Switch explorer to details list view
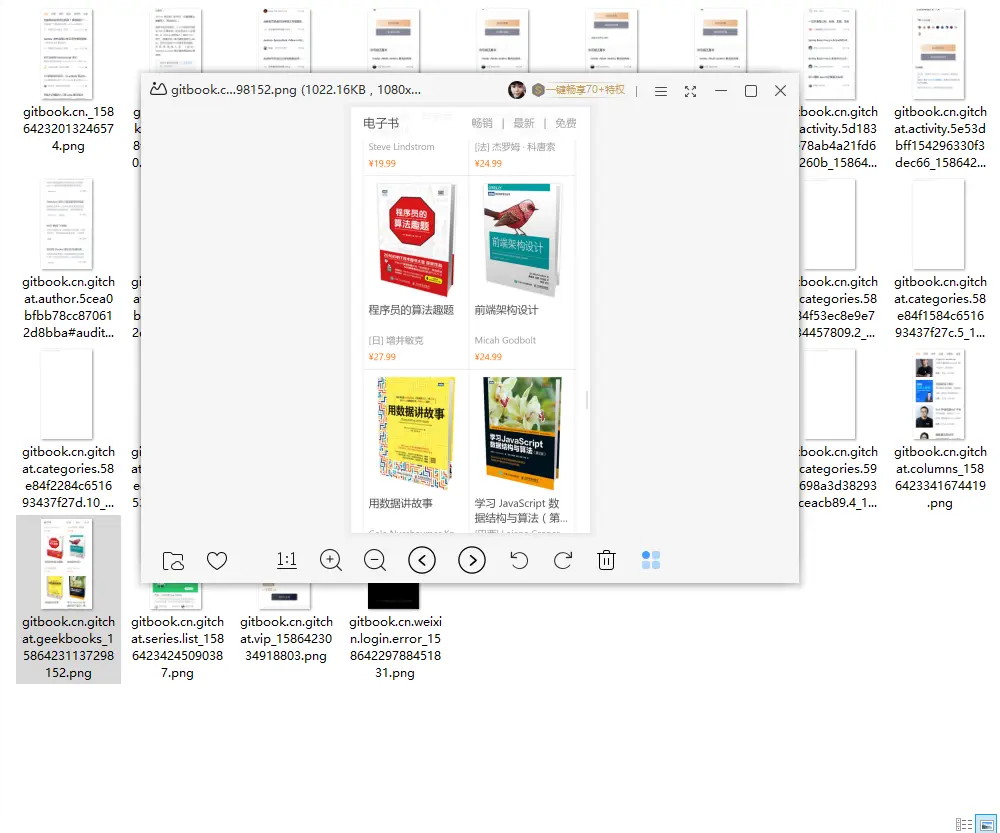The height and width of the screenshot is (833, 1000). (x=964, y=824)
